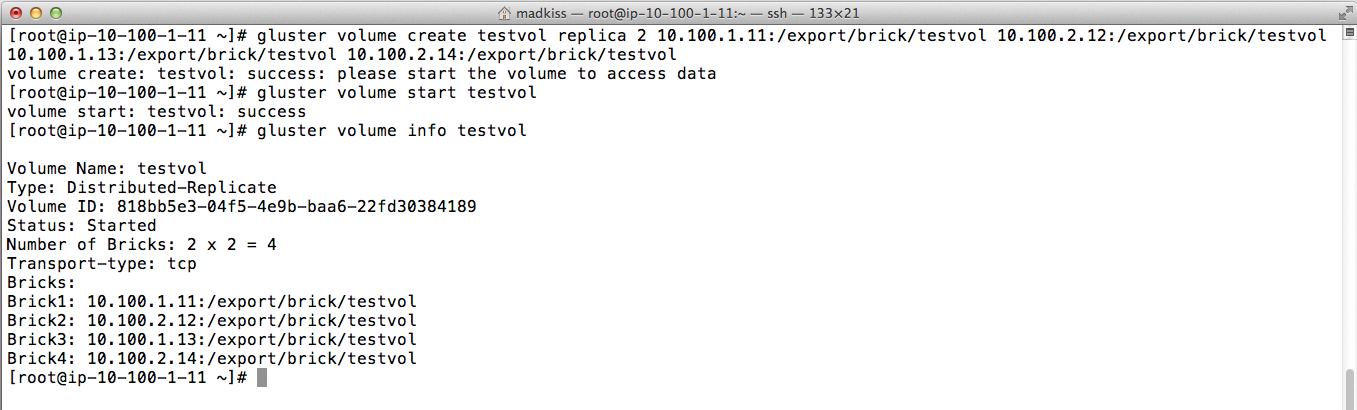This screenshot has height=410, width=1357.
Task: Click the Brick3 entry 10.100.1.13:/export/brick/testvol
Action: tap(251, 340)
